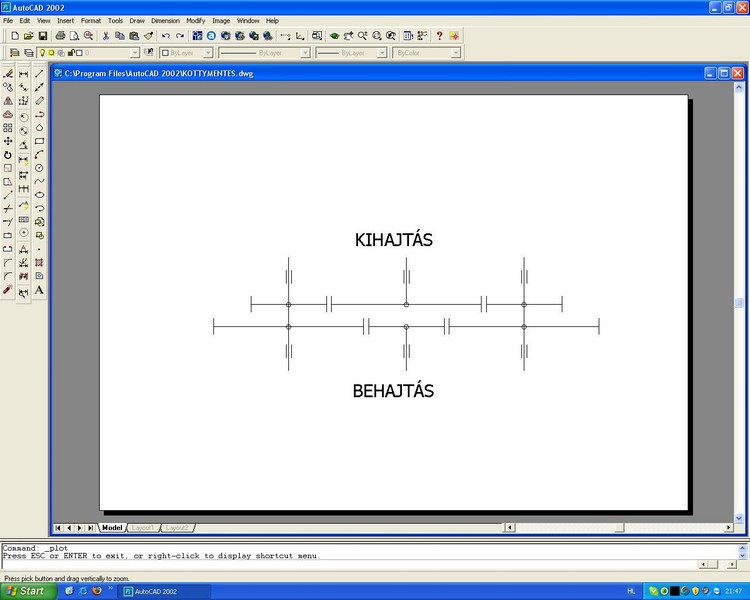The image size is (750, 600).
Task: Toggle the layer lock icon
Action: pos(71,53)
